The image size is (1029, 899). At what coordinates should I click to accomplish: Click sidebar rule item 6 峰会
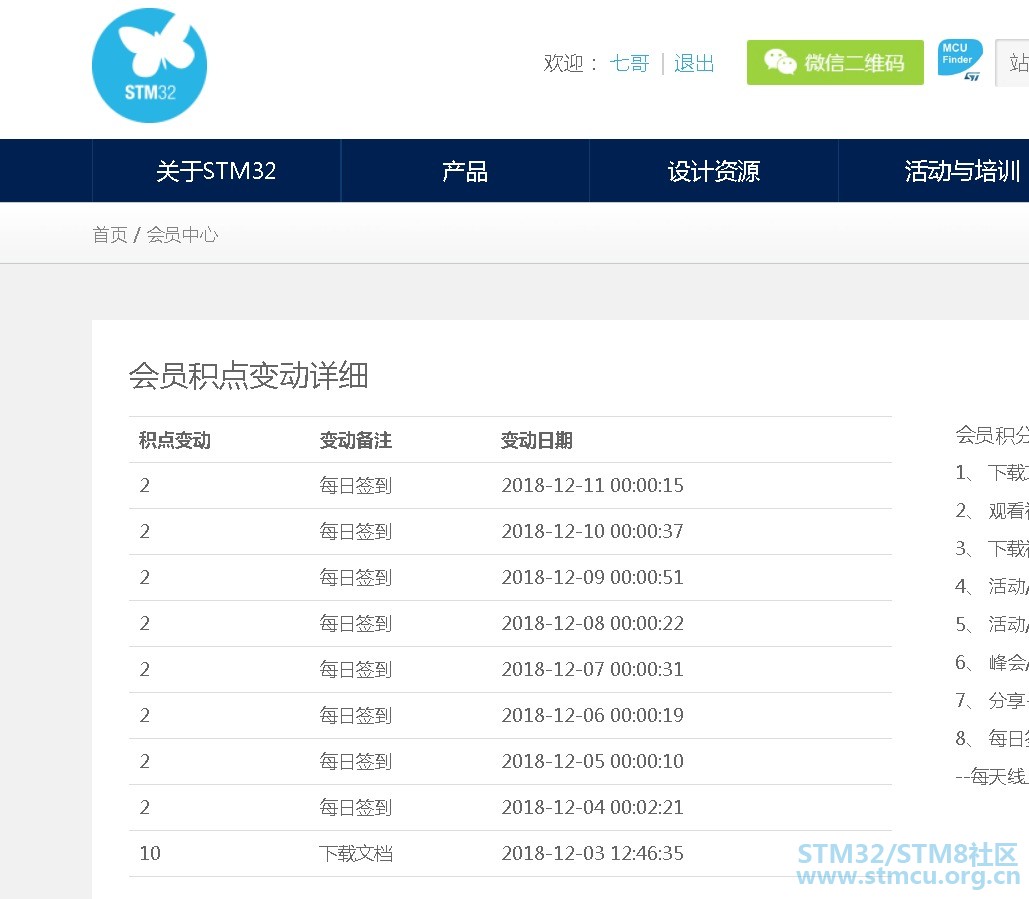click(x=992, y=662)
